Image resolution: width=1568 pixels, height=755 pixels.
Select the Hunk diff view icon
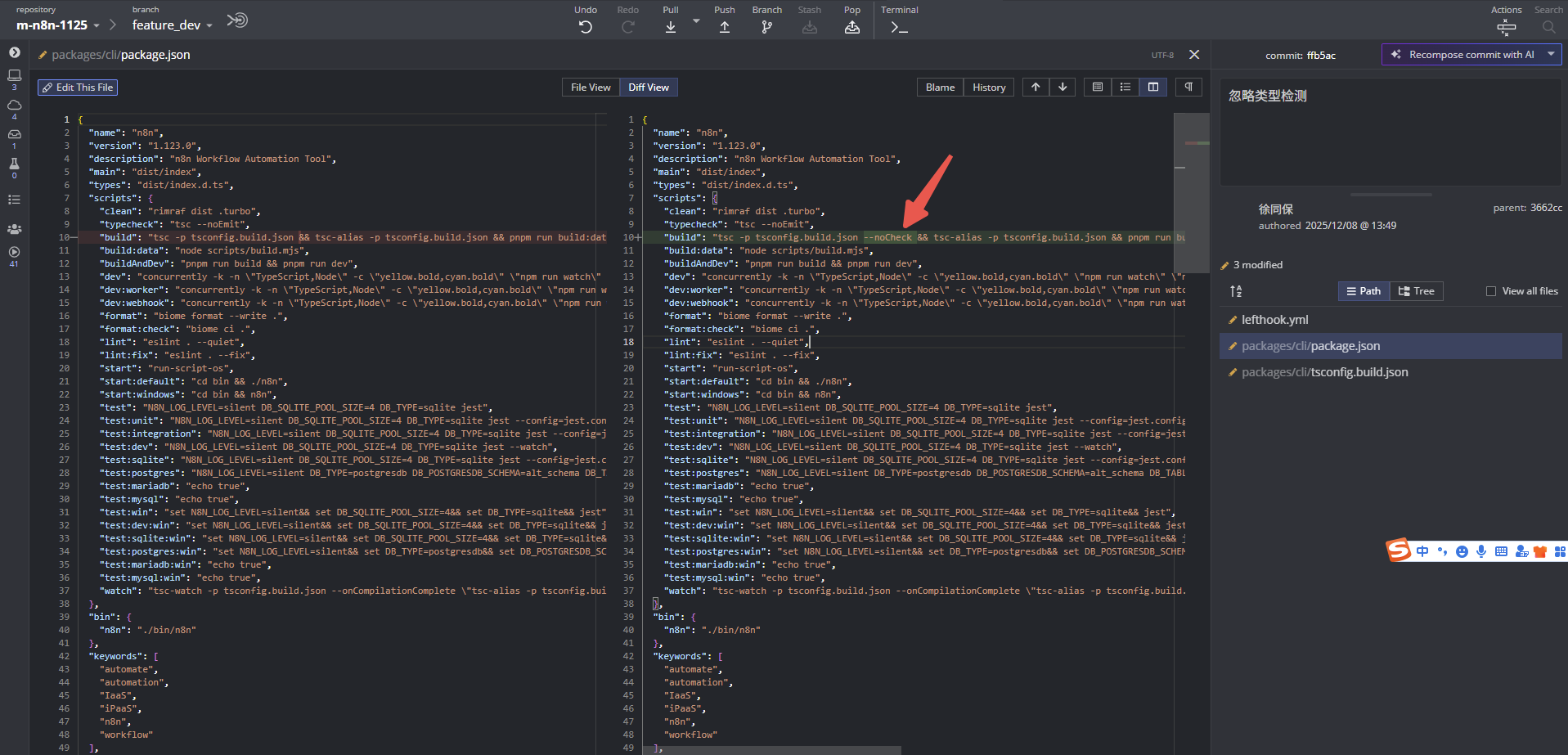(1098, 88)
